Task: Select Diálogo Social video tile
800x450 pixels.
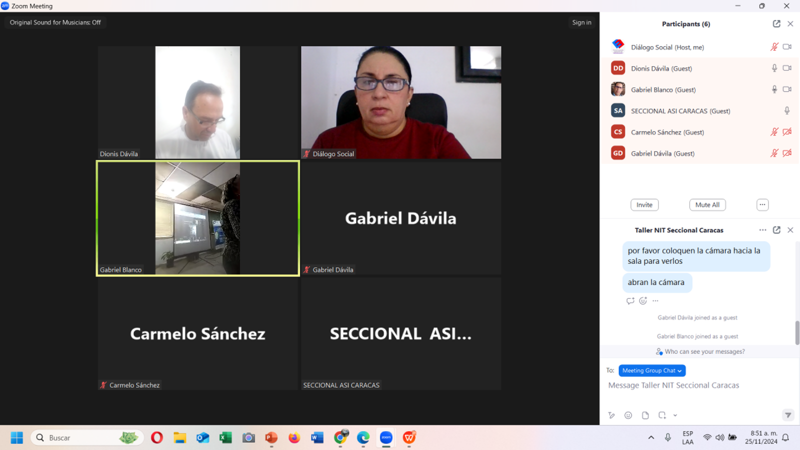Action: point(401,103)
